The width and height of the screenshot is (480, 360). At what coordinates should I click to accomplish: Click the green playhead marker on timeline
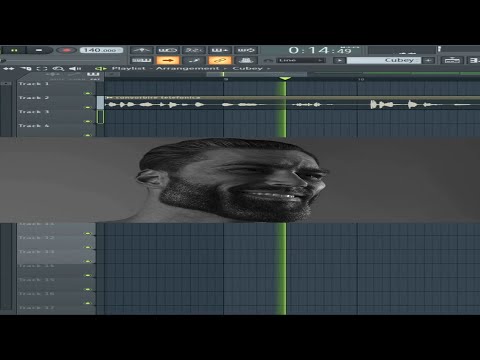click(x=285, y=79)
